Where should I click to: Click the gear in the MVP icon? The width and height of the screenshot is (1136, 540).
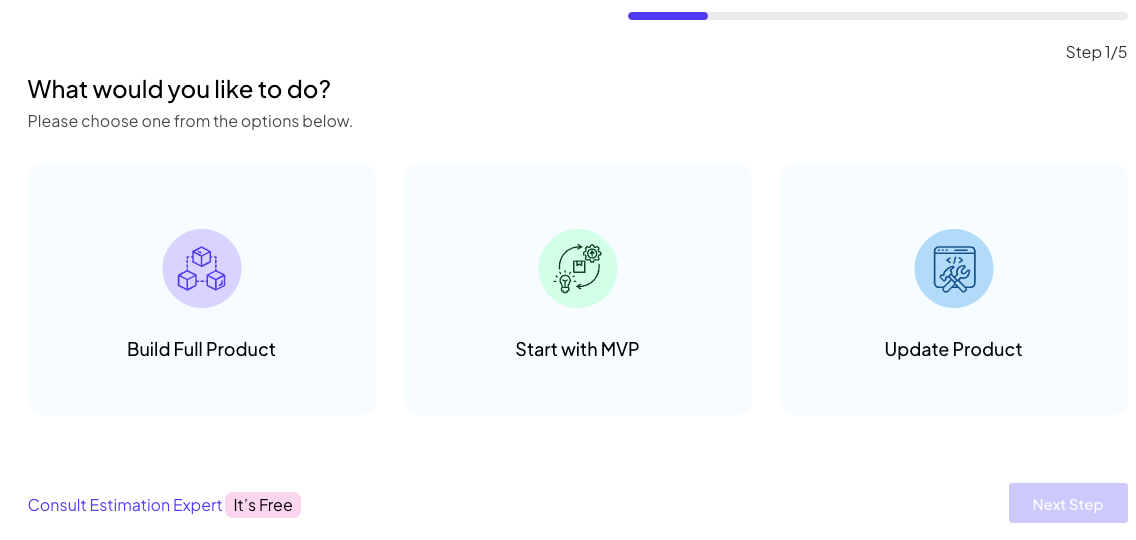[x=592, y=253]
